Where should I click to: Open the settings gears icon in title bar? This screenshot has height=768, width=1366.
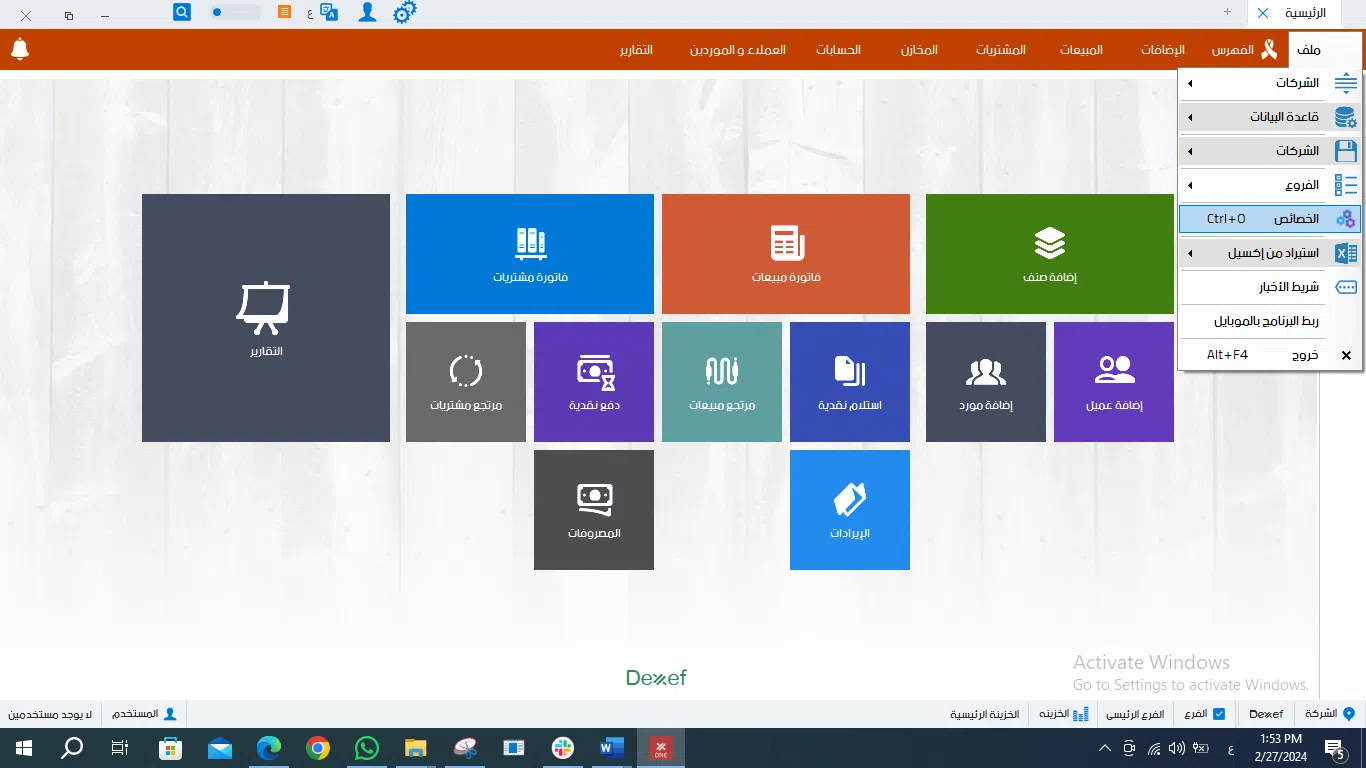click(404, 13)
